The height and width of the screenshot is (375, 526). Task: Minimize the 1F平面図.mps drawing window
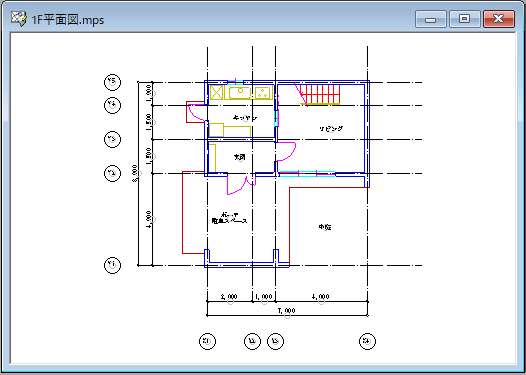click(431, 19)
